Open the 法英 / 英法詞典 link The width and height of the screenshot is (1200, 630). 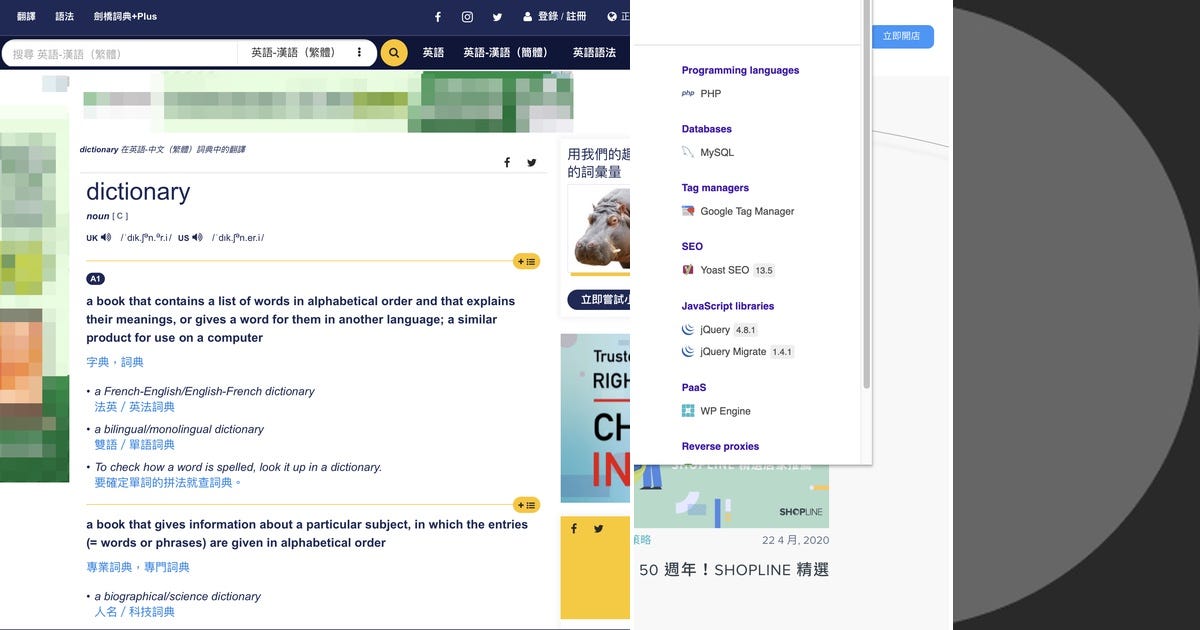[x=133, y=407]
